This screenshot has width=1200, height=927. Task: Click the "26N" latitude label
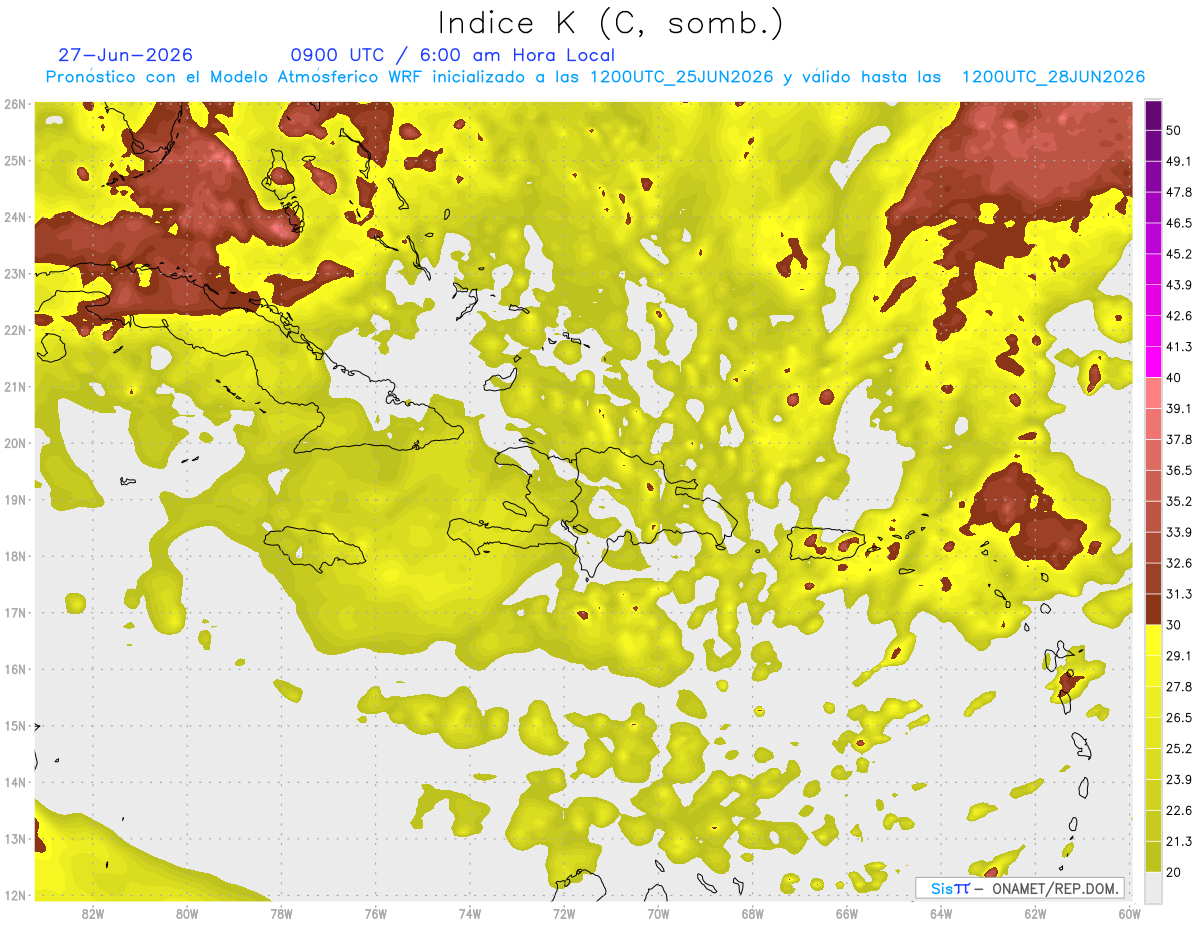[x=15, y=104]
